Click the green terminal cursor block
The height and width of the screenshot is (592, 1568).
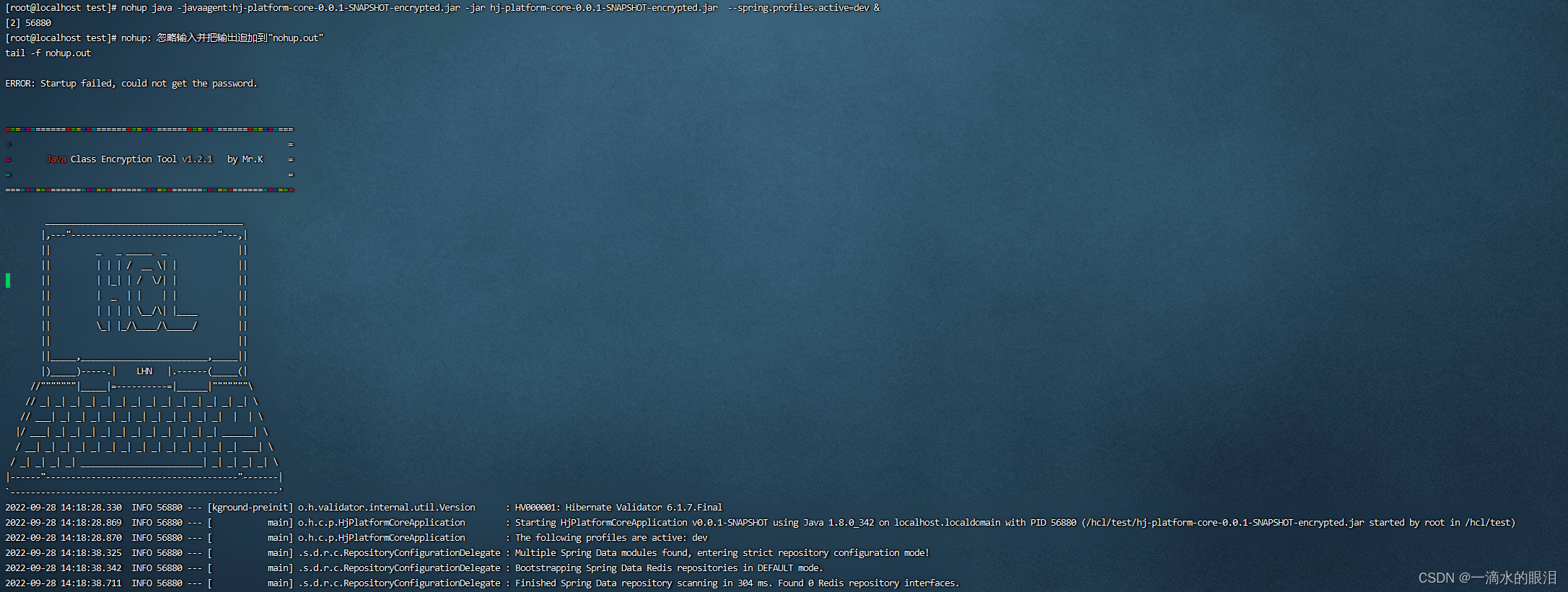pos(8,280)
